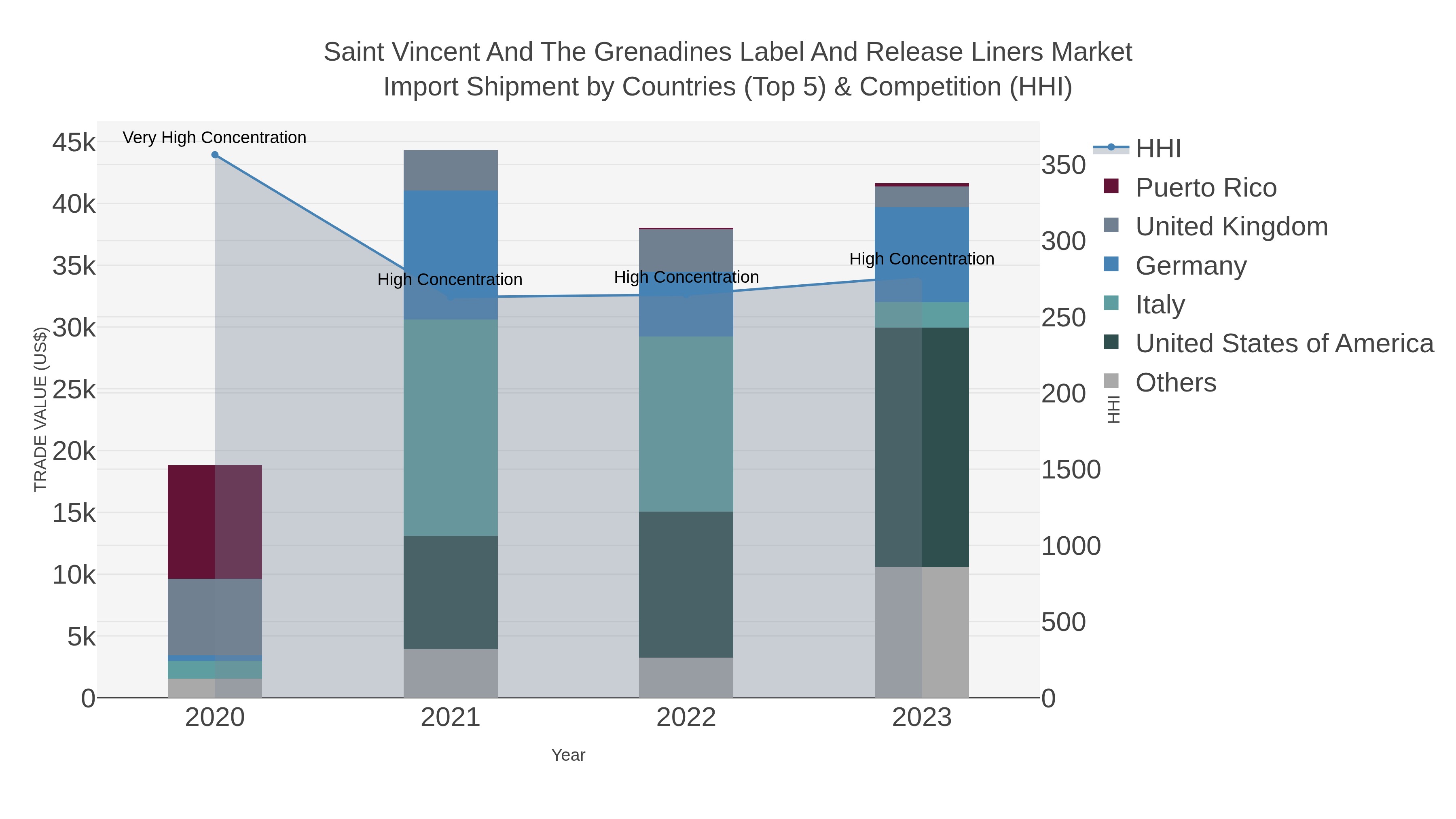Click the 350 right axis label
Screen dimensions: 1456x819
1064,165
